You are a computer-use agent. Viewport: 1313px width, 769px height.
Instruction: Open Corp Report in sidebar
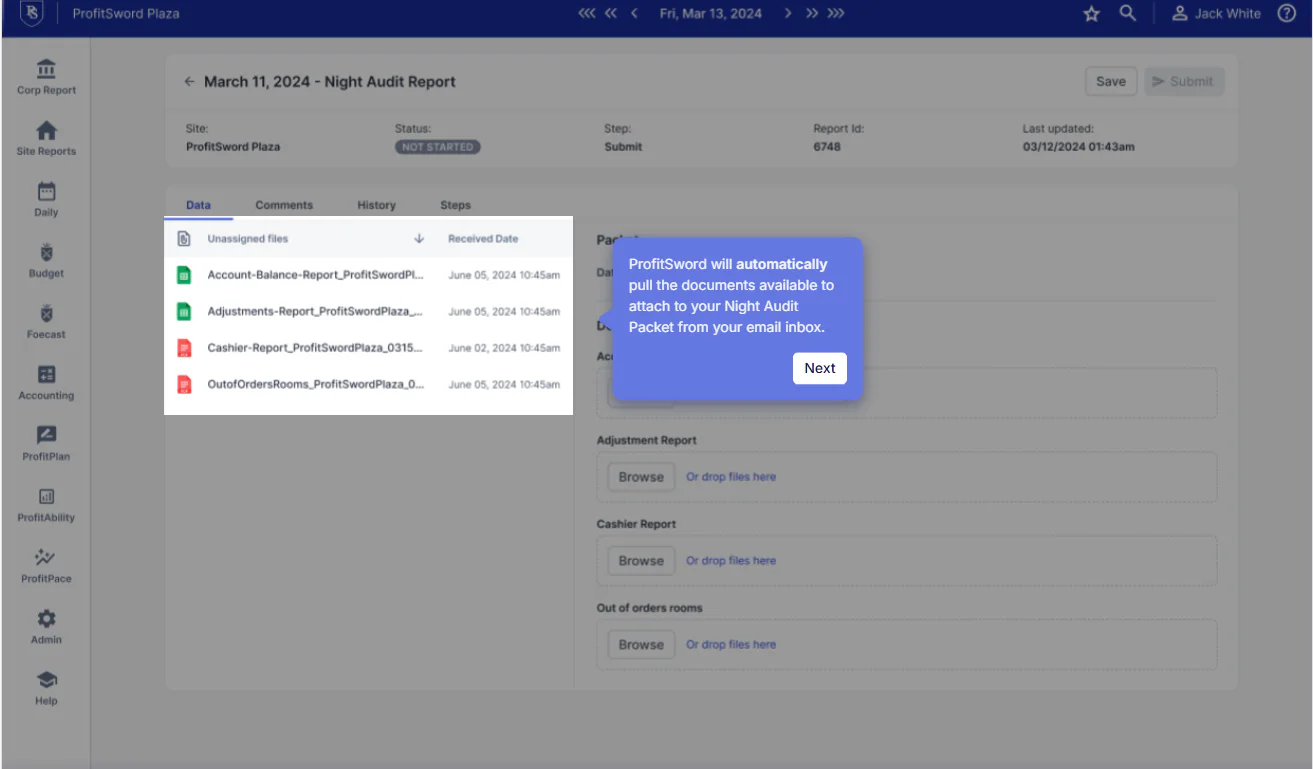click(46, 77)
